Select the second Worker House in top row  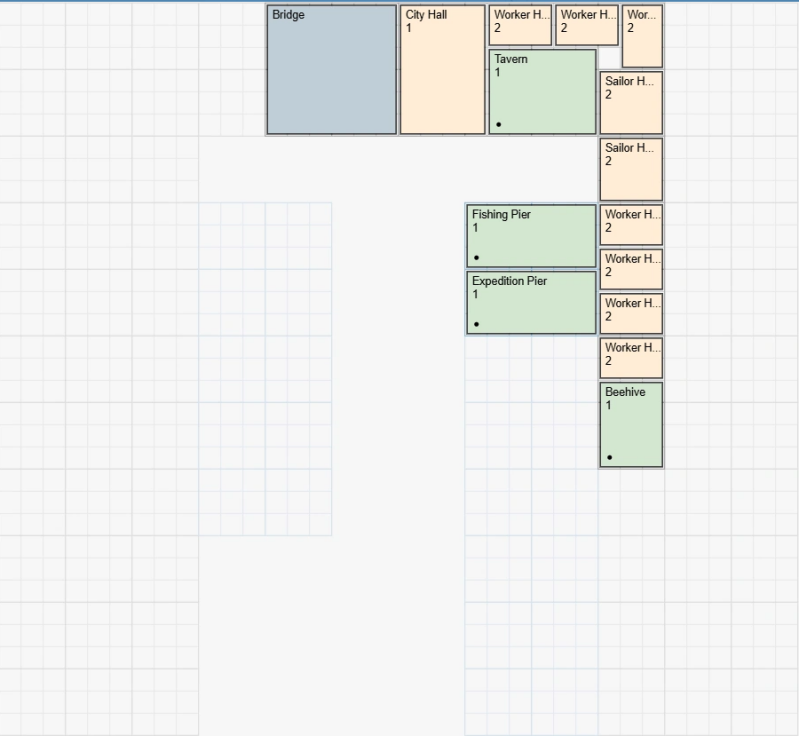[587, 25]
